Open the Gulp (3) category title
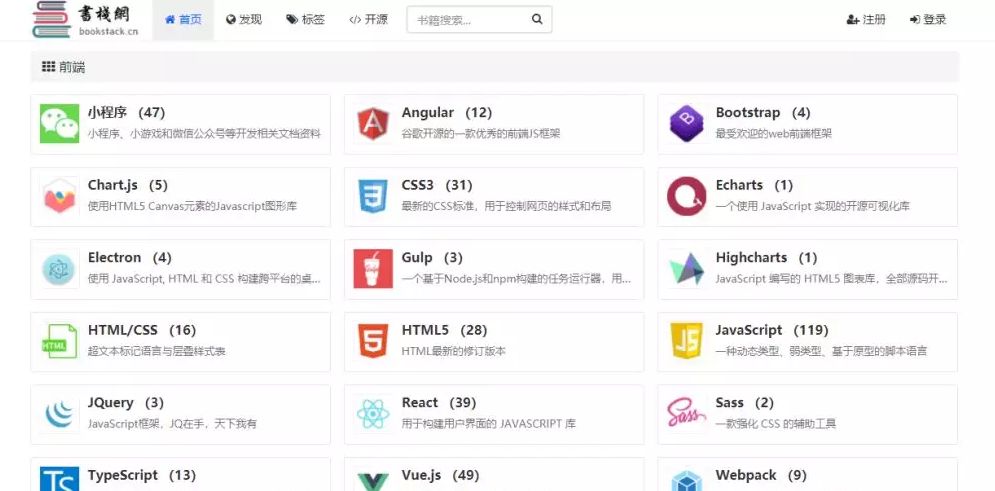995x491 pixels. pyautogui.click(x=432, y=258)
